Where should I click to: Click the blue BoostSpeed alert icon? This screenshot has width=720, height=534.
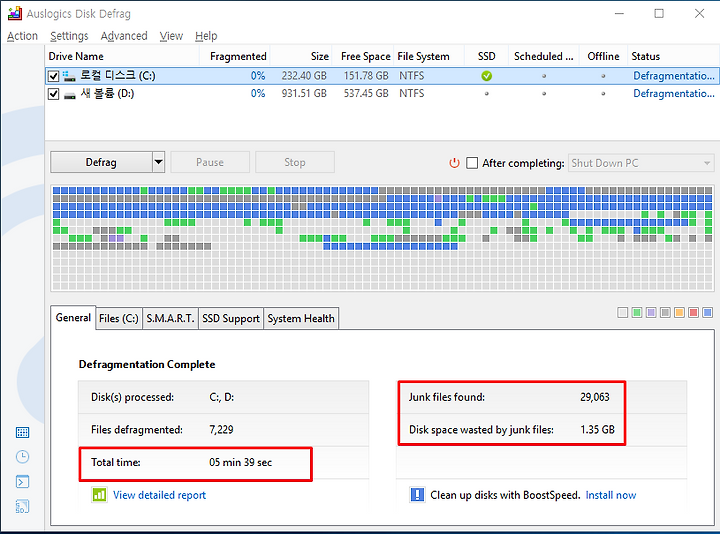click(x=417, y=495)
